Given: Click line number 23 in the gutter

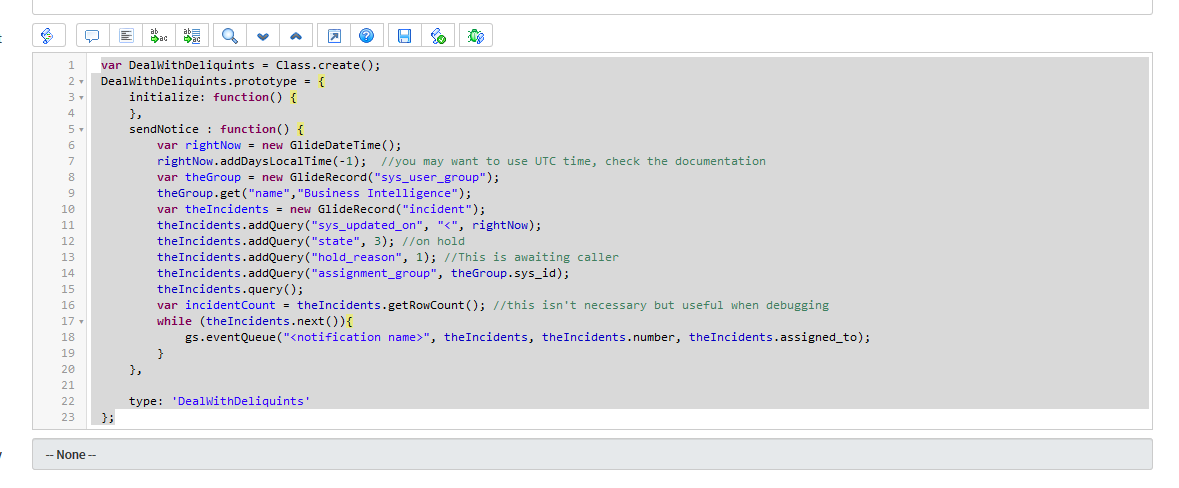Looking at the screenshot, I should pyautogui.click(x=68, y=417).
